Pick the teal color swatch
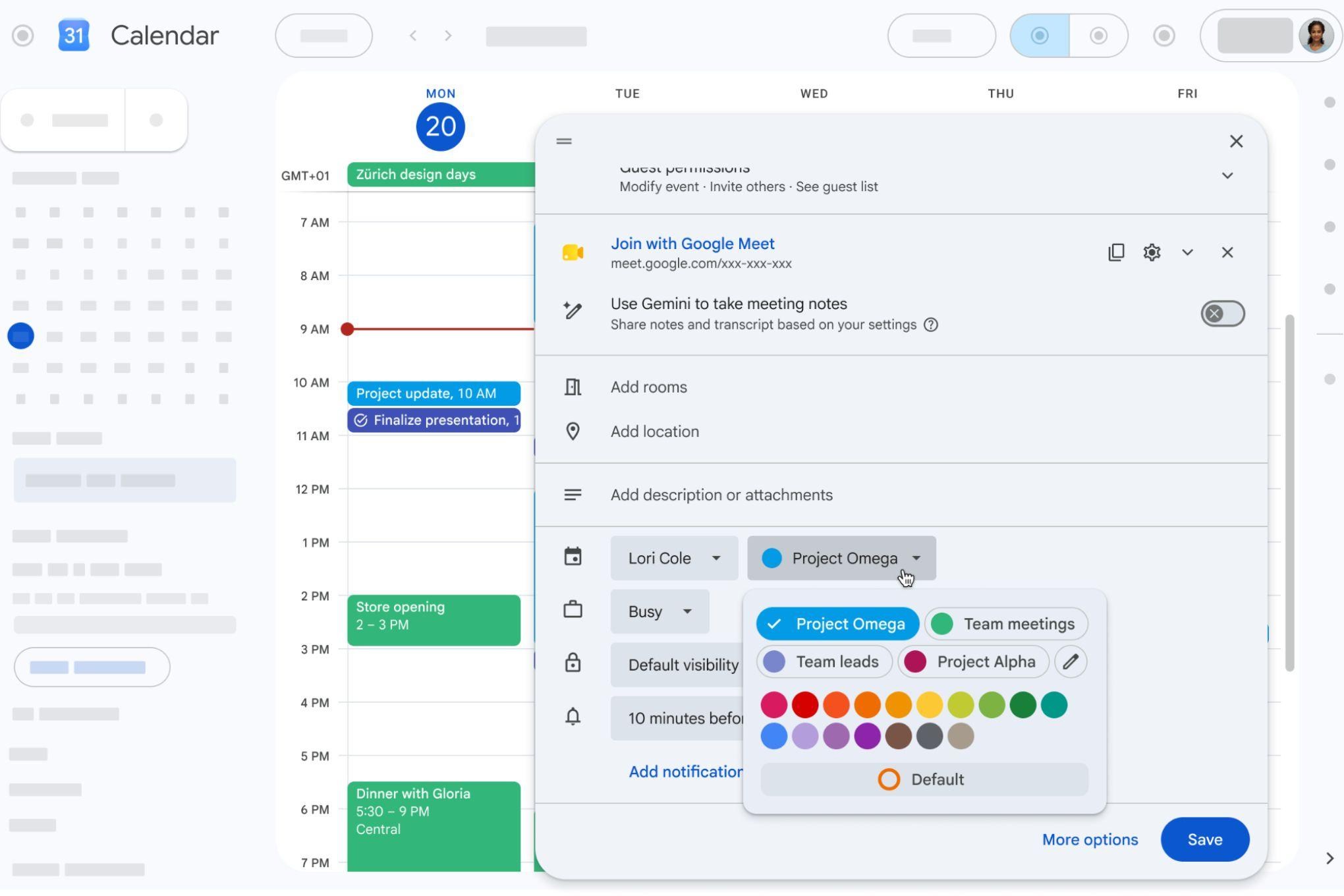Image resolution: width=1344 pixels, height=896 pixels. coord(1054,705)
